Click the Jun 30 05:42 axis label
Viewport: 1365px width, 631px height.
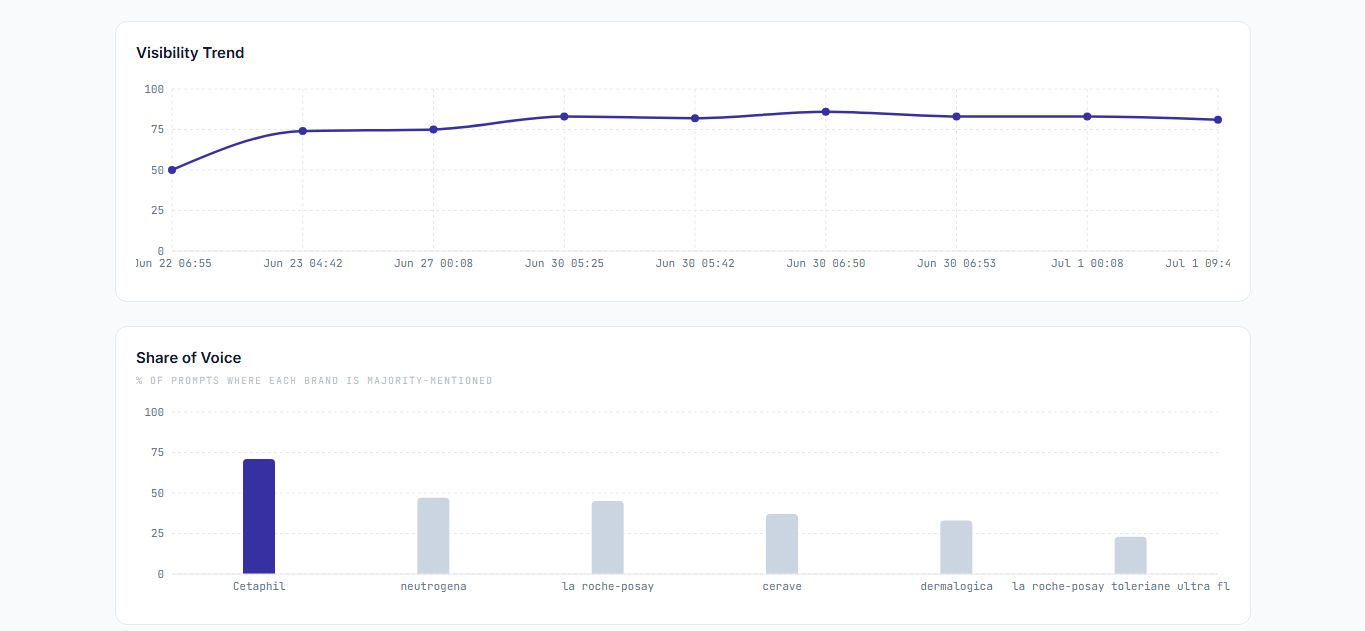[695, 263]
